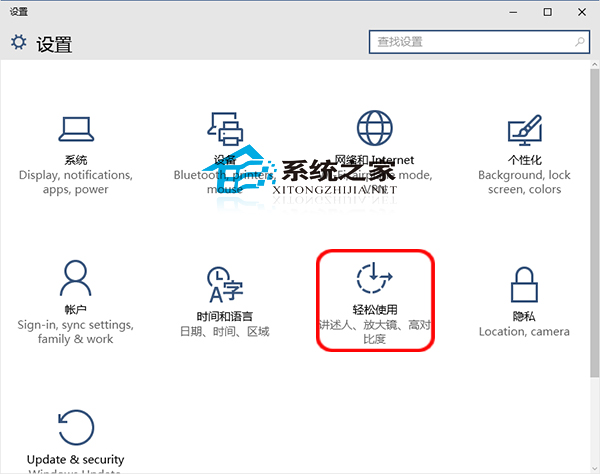Click the 日期、时间、区域 description
This screenshot has width=600, height=474.
click(x=225, y=331)
